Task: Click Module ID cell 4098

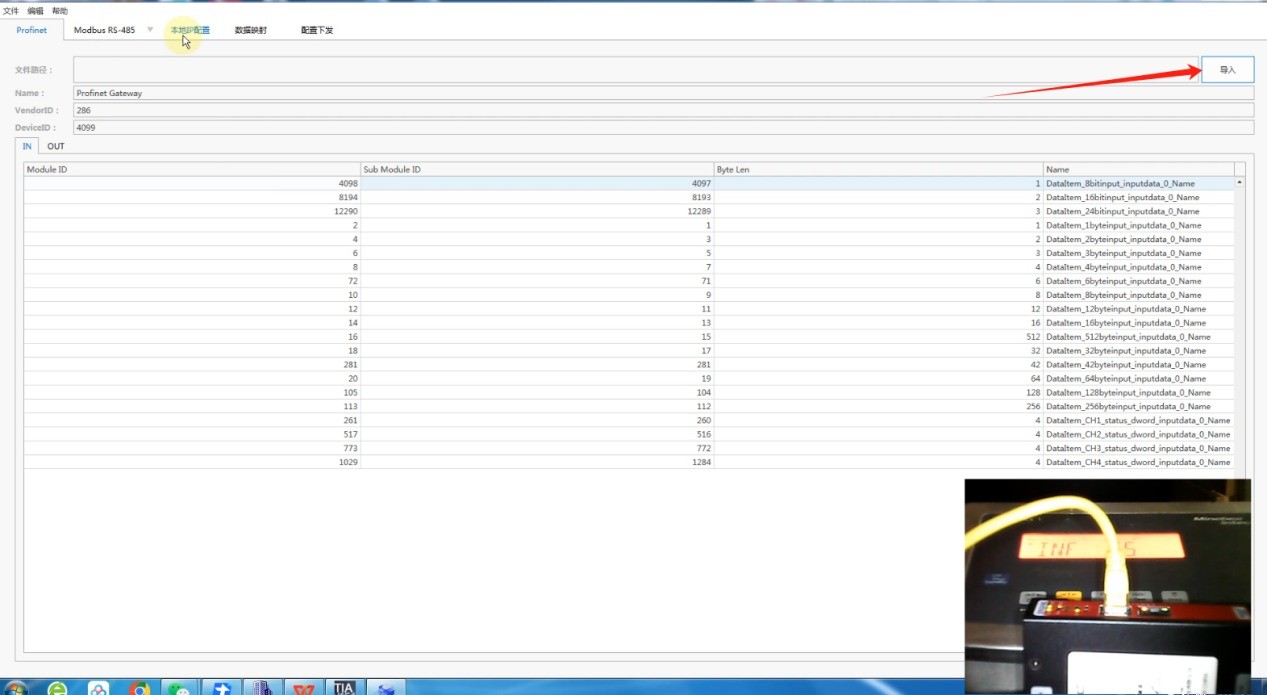Action: (192, 183)
